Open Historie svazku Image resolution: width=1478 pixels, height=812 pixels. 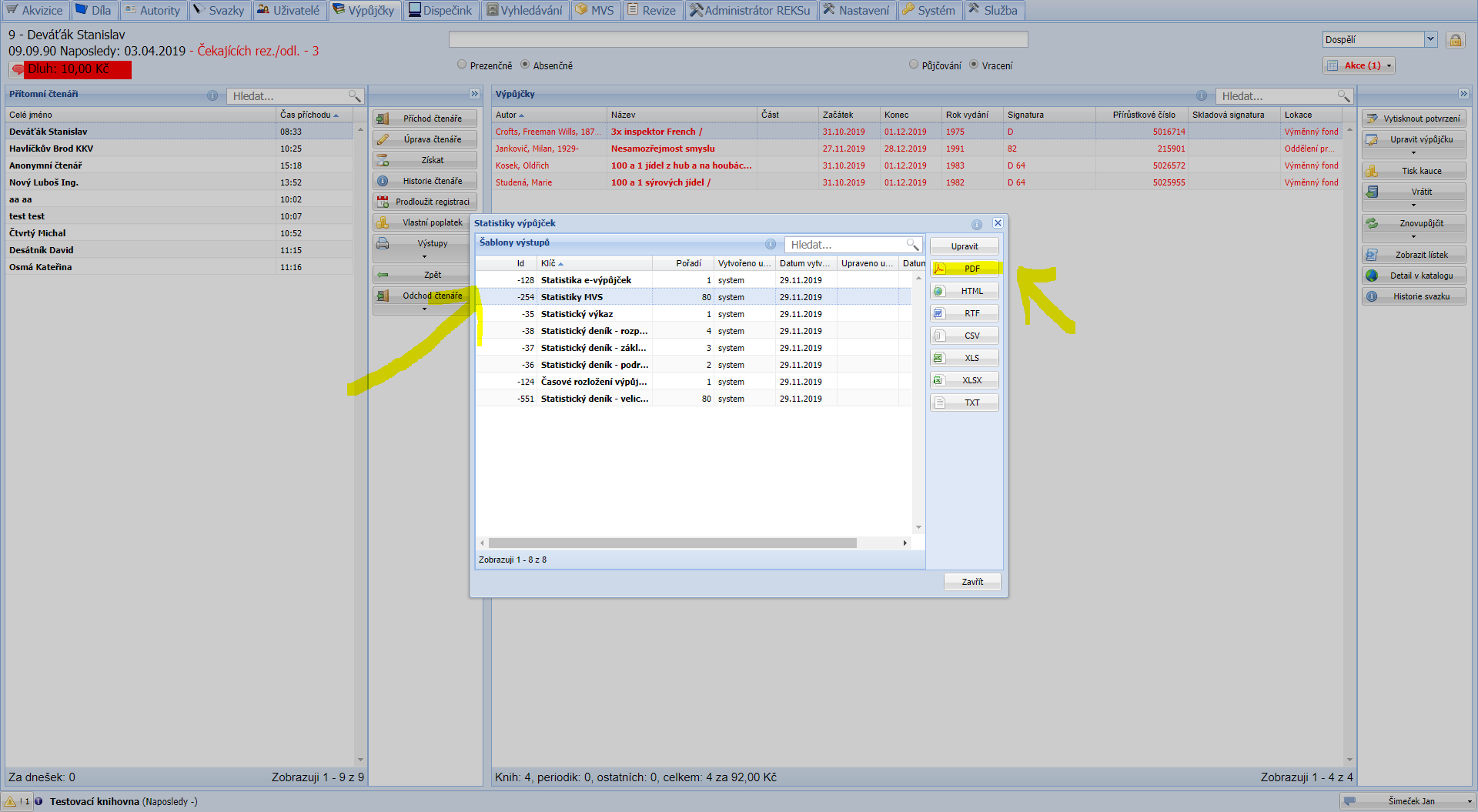(x=1413, y=296)
